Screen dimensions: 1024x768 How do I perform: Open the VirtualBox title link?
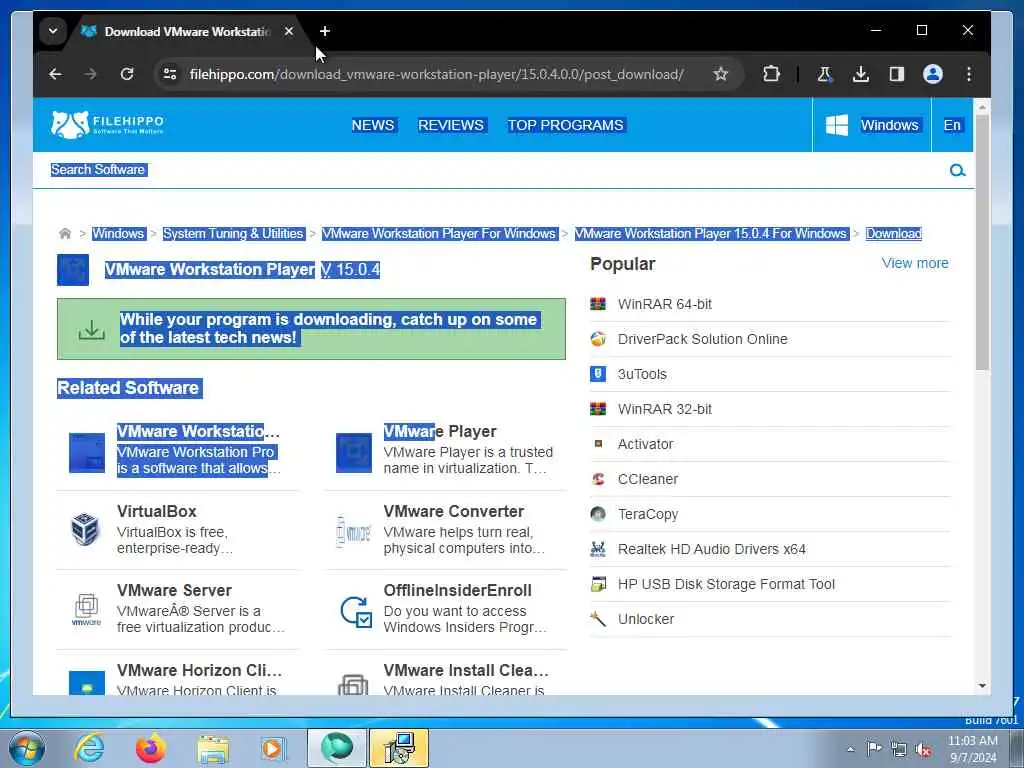coord(157,511)
